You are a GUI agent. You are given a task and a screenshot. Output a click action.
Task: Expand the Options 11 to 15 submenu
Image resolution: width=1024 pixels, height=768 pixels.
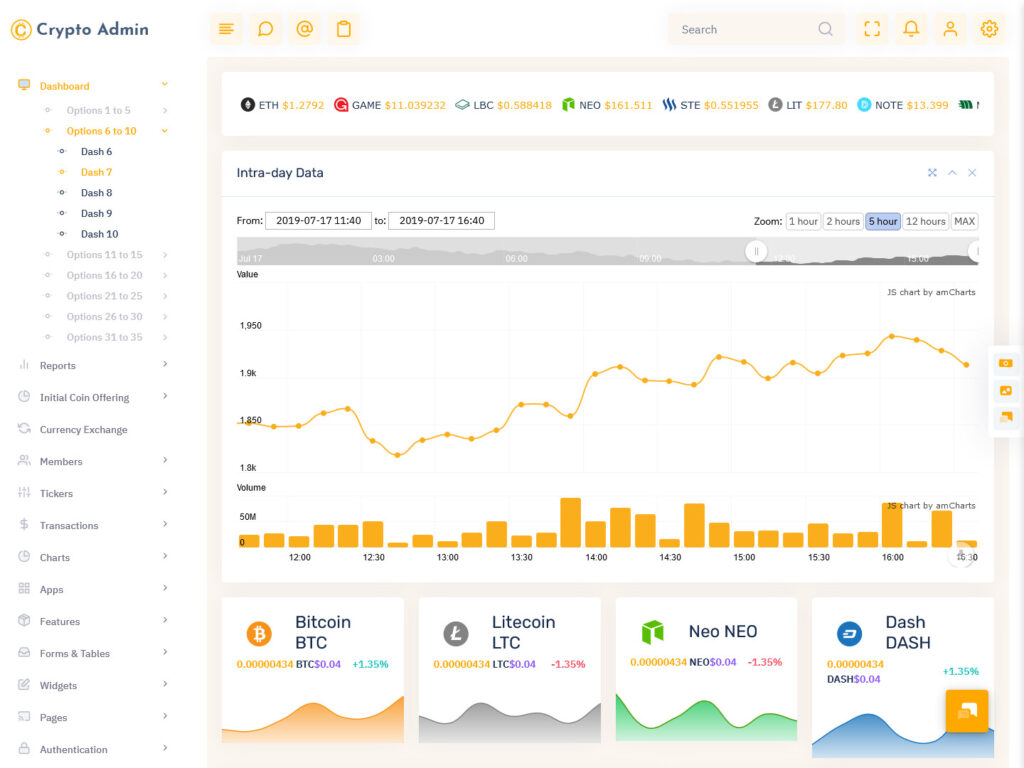point(106,254)
